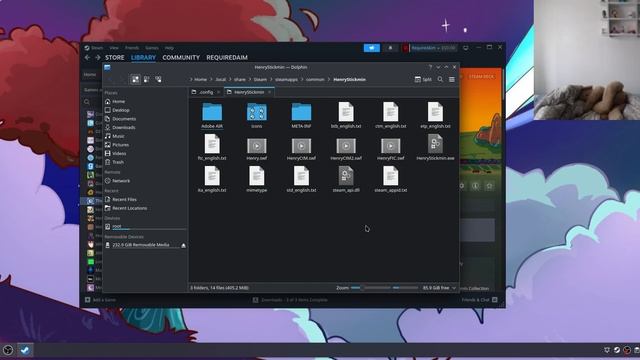The width and height of the screenshot is (640, 360).
Task: Select the HenryFtC.swf file
Action: [391, 149]
